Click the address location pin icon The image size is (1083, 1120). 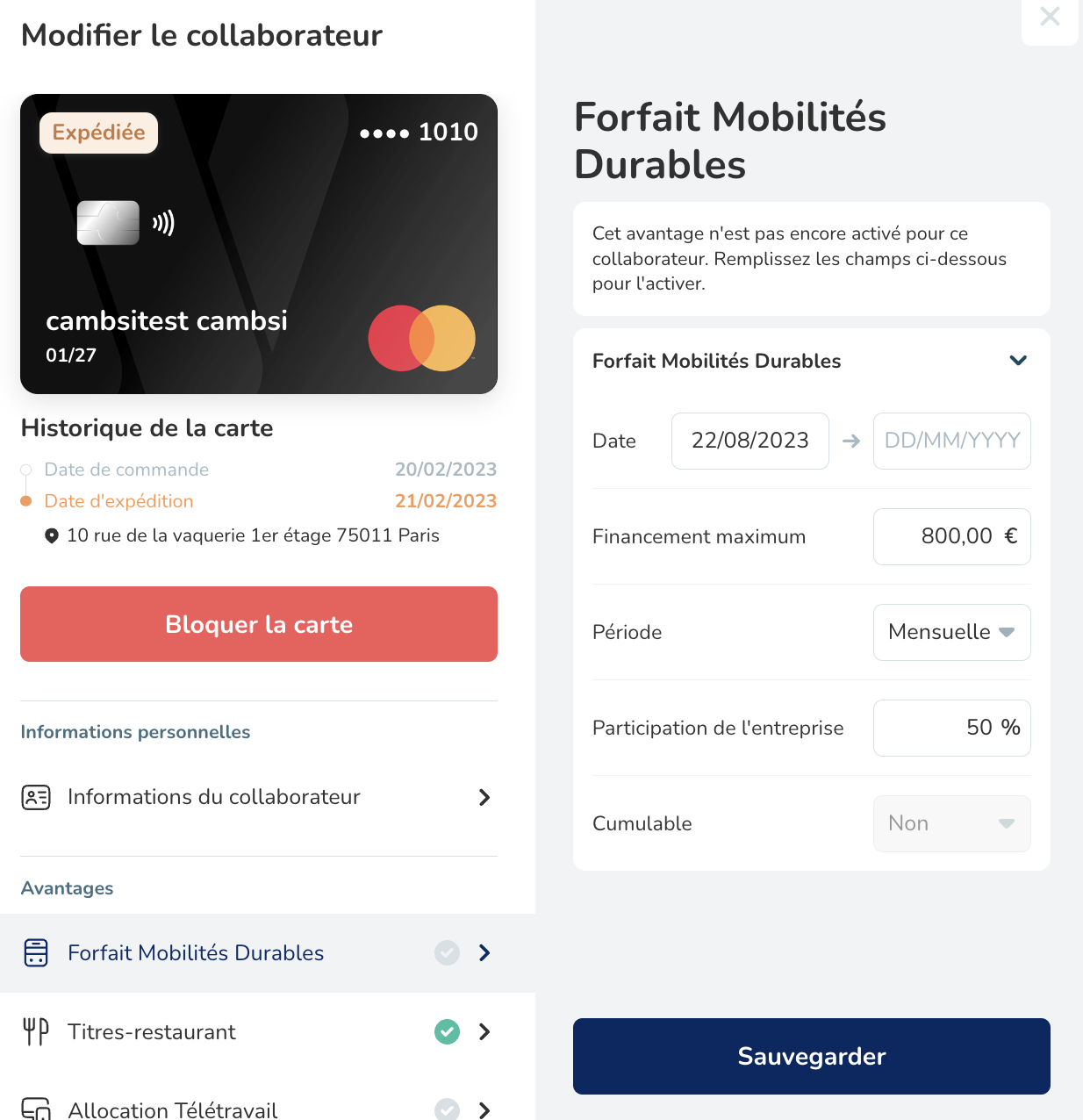coord(52,535)
